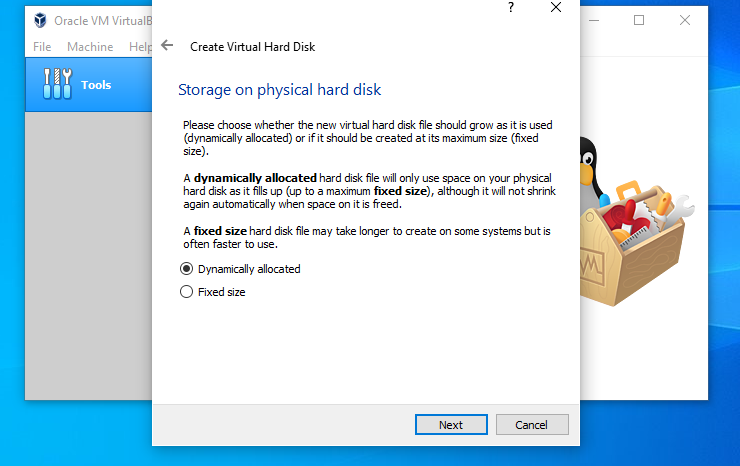Click the 'Storage on physical hard disk' heading
The width and height of the screenshot is (740, 466).
click(x=279, y=90)
